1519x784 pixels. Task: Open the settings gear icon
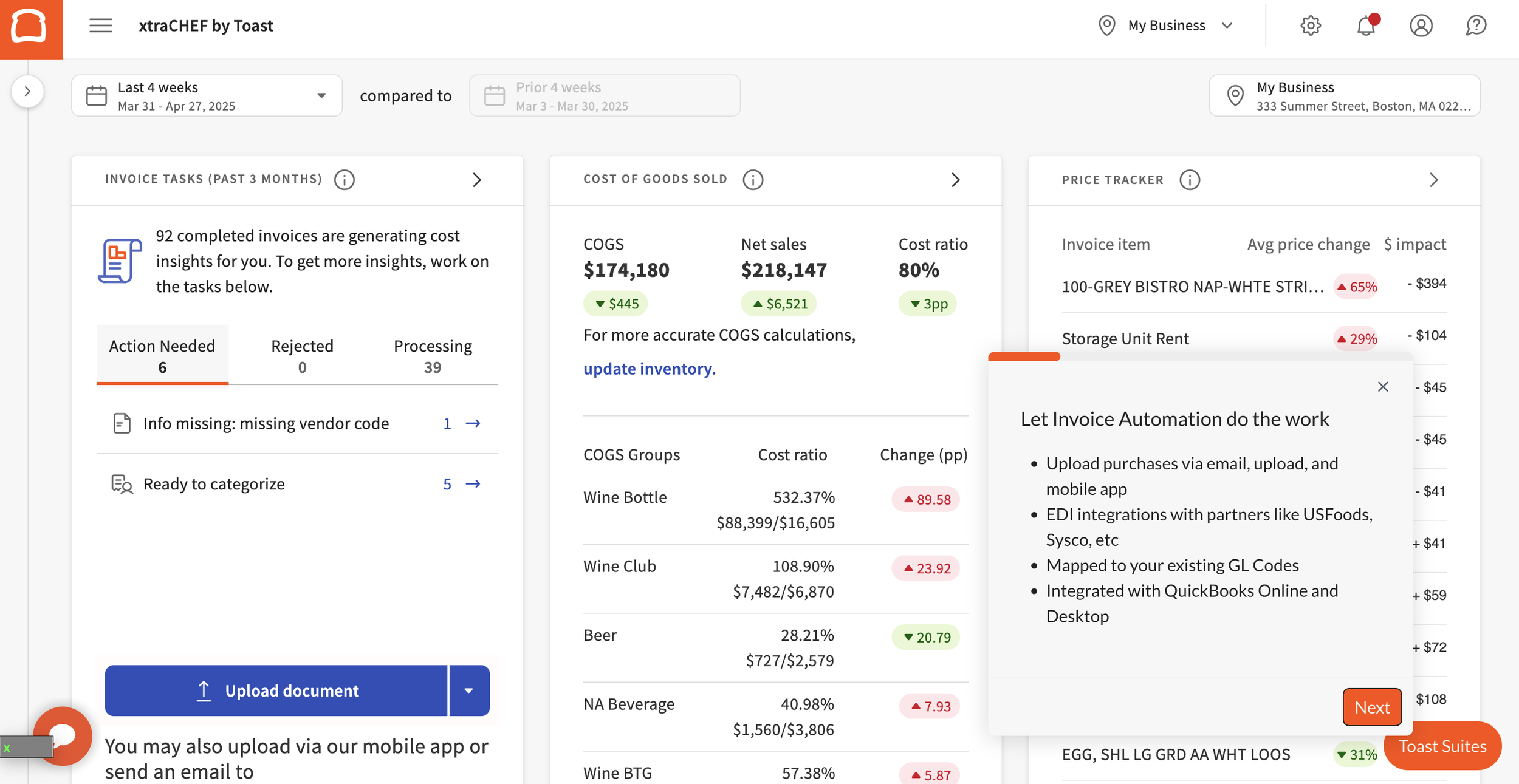(x=1310, y=26)
